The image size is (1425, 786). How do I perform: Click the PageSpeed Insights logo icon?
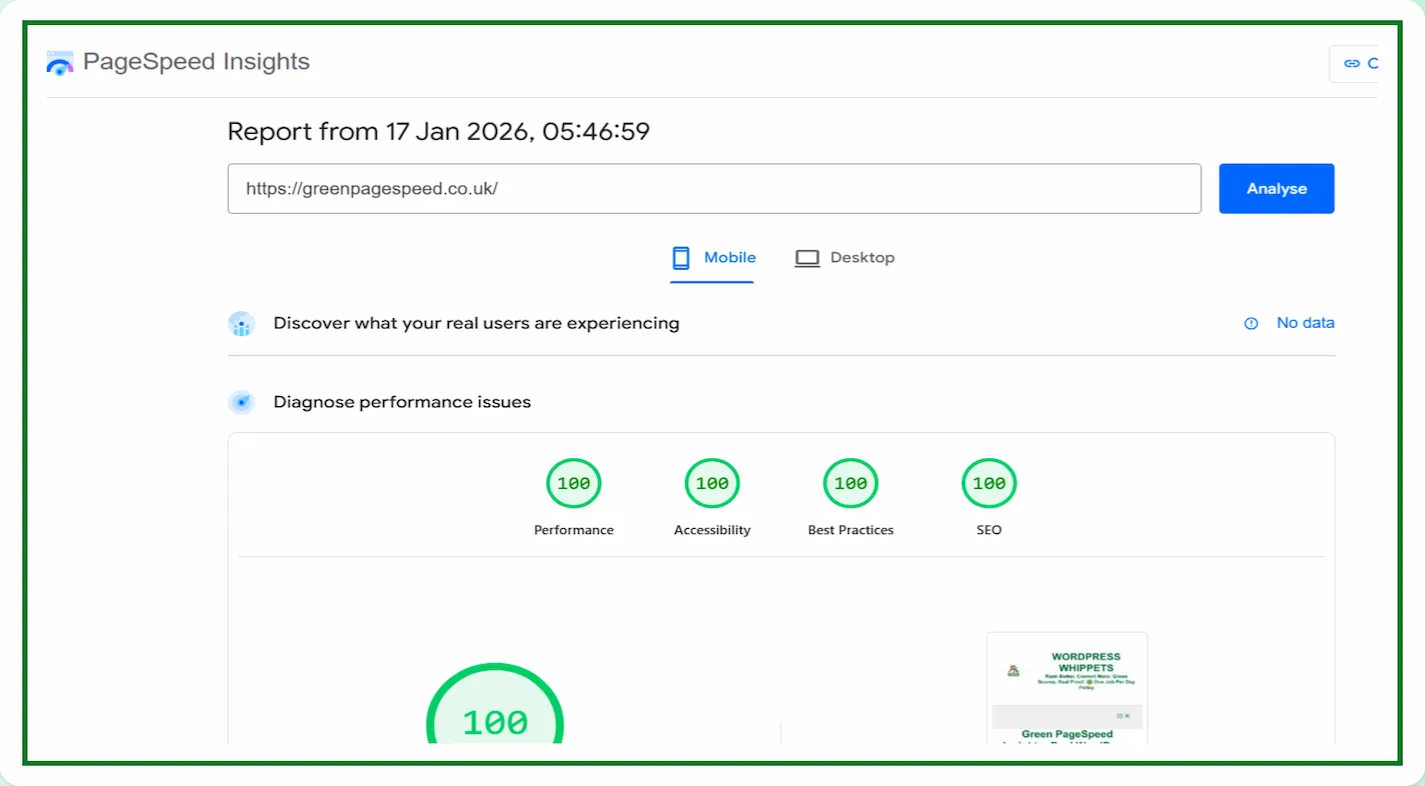point(60,64)
